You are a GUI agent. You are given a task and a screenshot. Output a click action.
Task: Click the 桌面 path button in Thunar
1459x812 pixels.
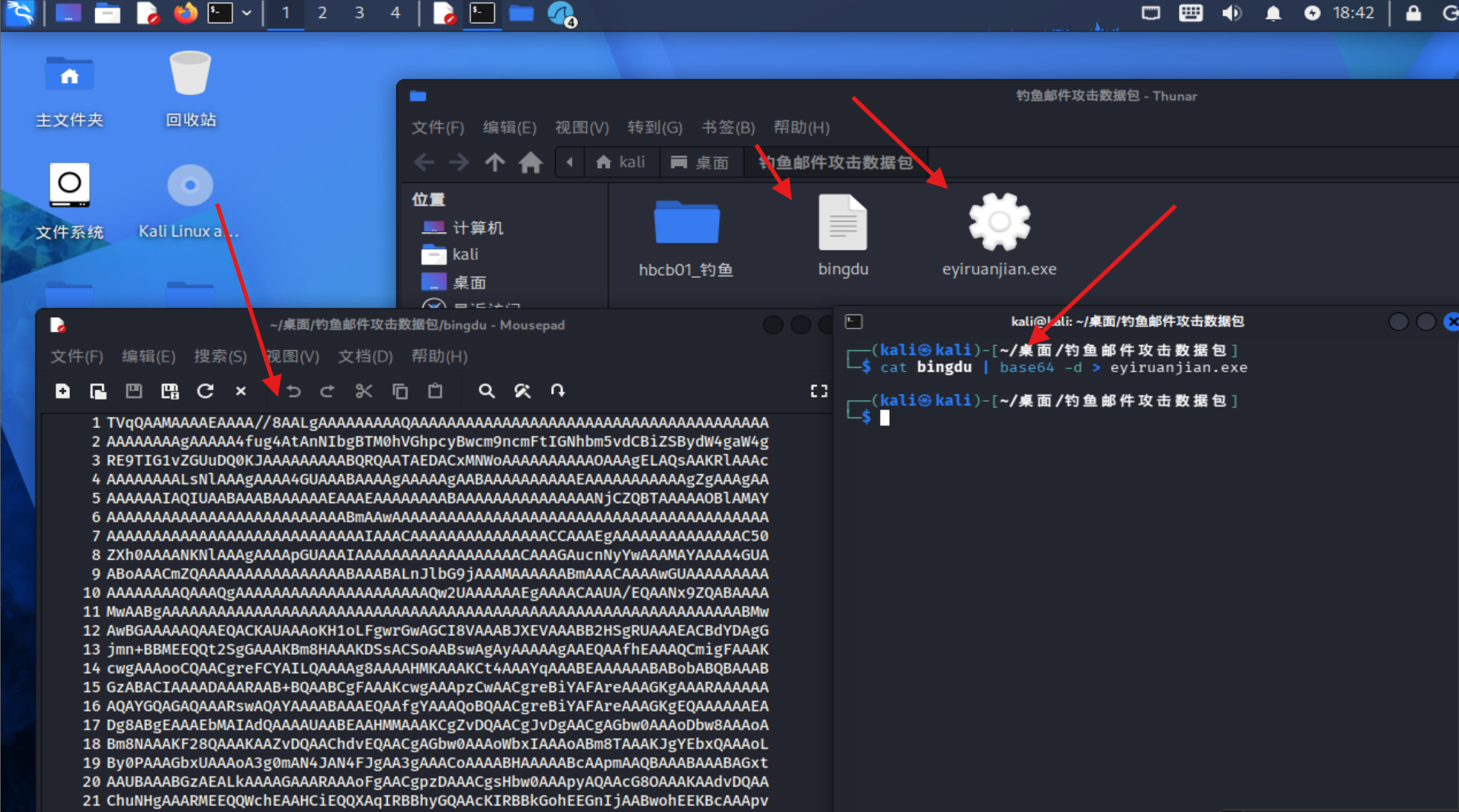pyautogui.click(x=699, y=162)
